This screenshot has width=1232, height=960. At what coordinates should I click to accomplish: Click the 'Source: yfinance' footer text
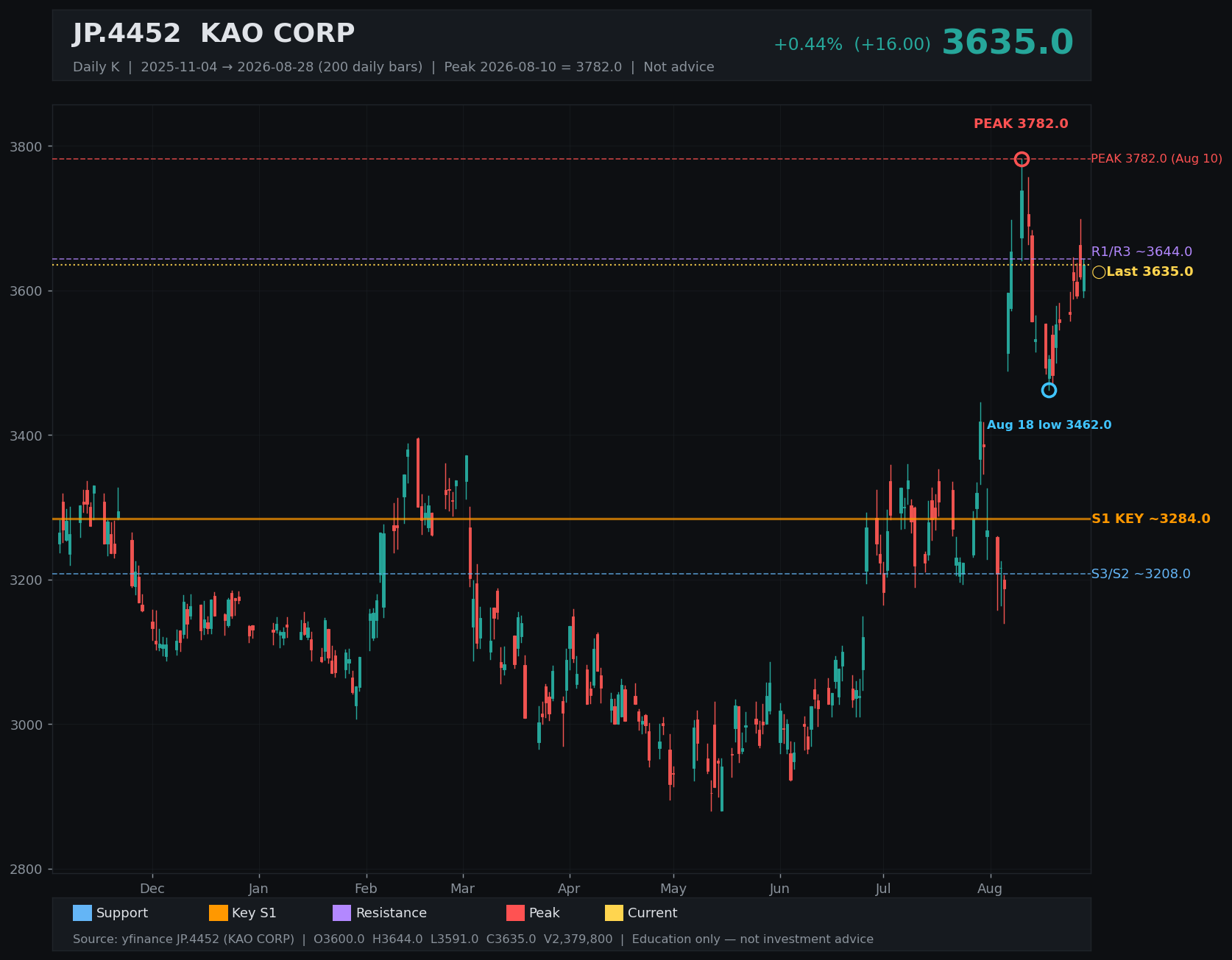(x=473, y=939)
